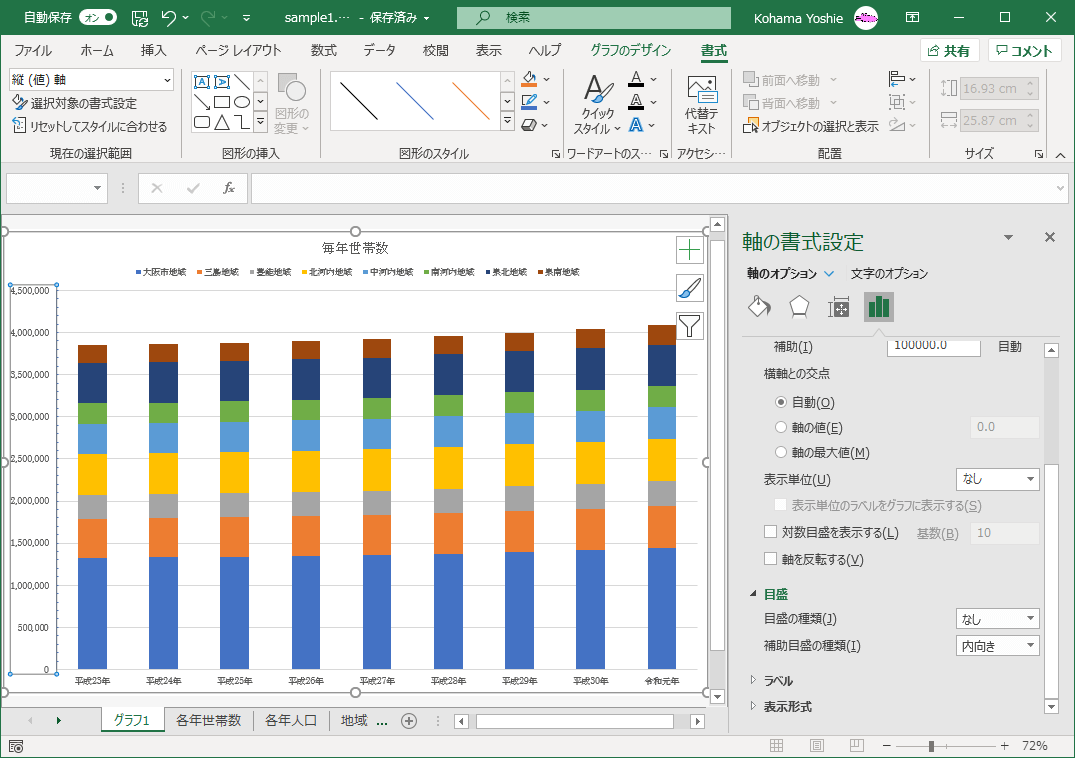This screenshot has height=758, width=1075.
Task: Click the Save icon in title bar
Action: pos(140,18)
